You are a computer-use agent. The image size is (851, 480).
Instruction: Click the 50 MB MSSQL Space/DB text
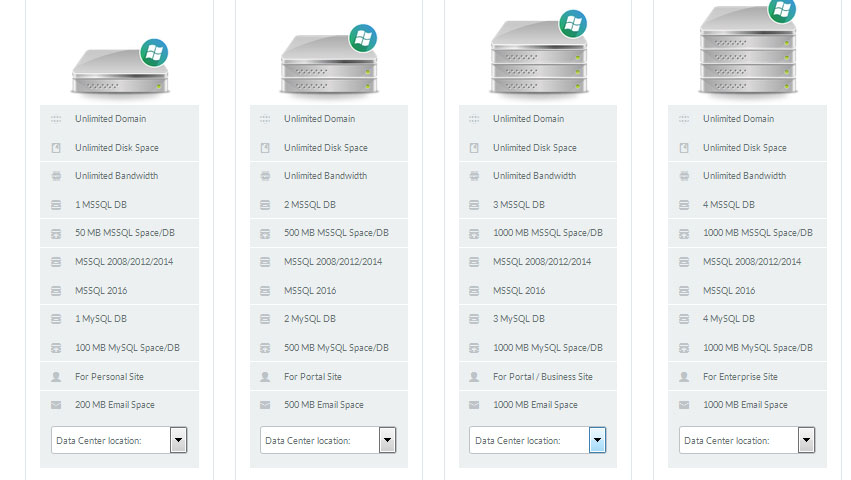pos(125,233)
